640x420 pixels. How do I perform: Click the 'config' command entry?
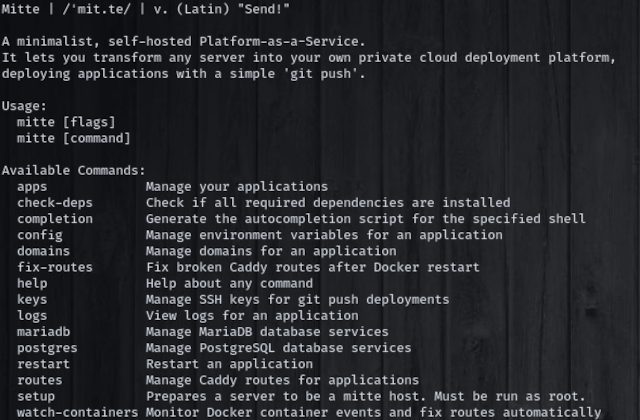[x=40, y=235]
